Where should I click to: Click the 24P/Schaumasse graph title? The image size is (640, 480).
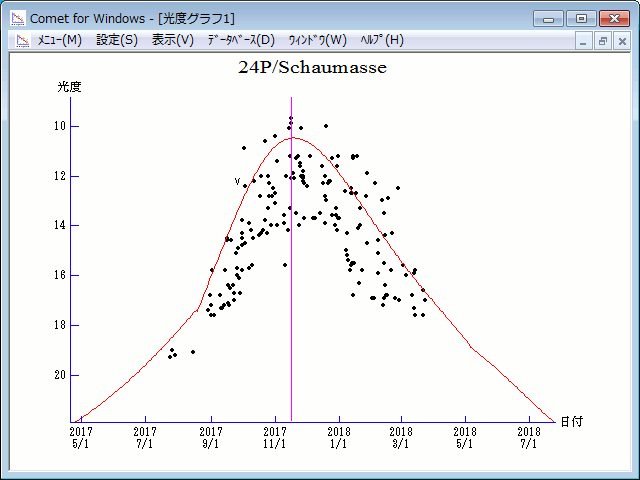312,68
